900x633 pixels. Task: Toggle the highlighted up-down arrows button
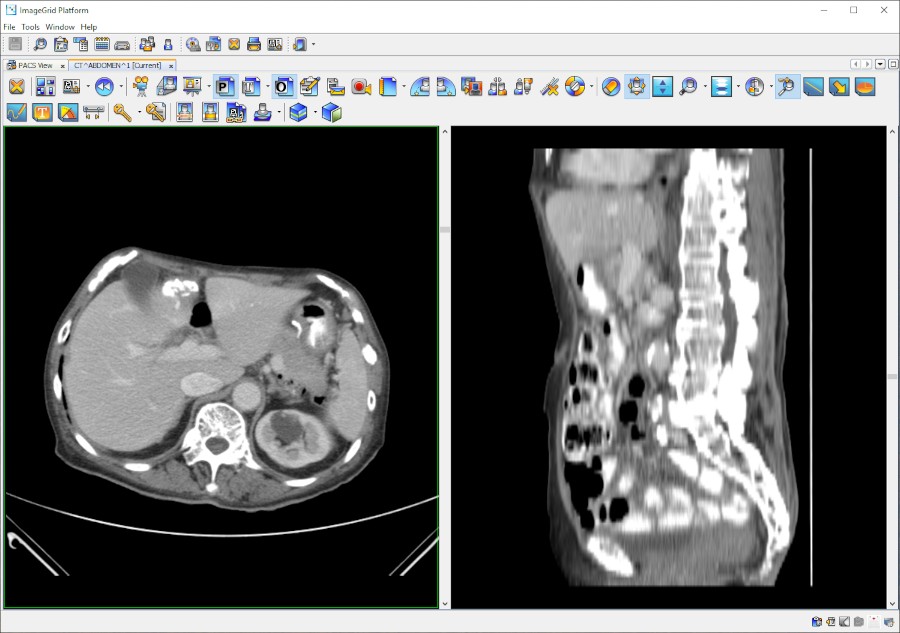[x=662, y=86]
